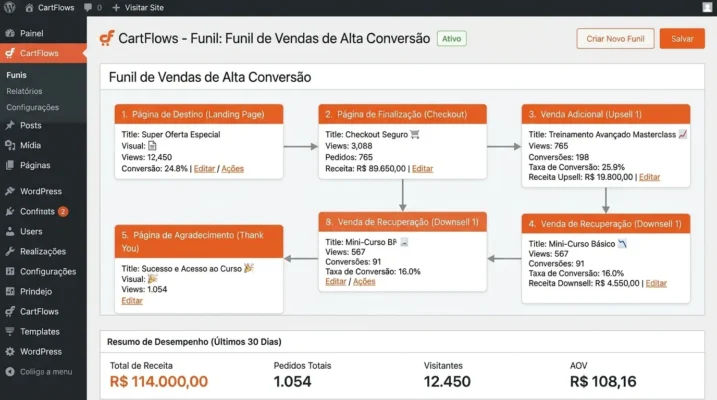Click Editar link in Thank You card

[132, 301]
